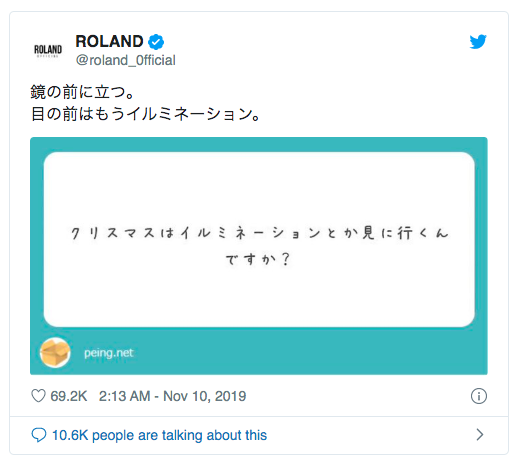Screen dimensions: 530x471
Task: Click the peing.net label in image
Action: (109, 353)
